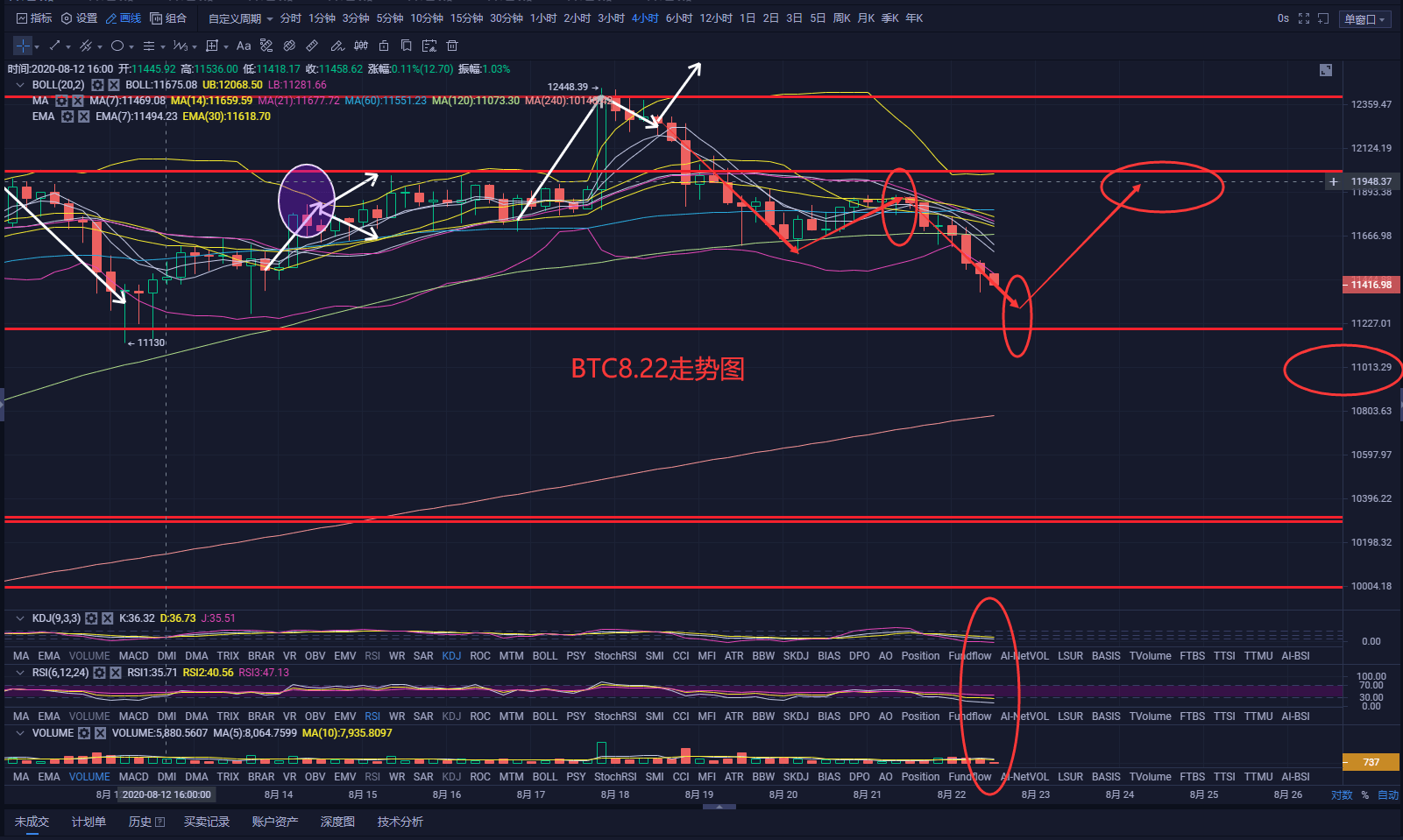Remove the VOLUME indicator with X

(101, 733)
